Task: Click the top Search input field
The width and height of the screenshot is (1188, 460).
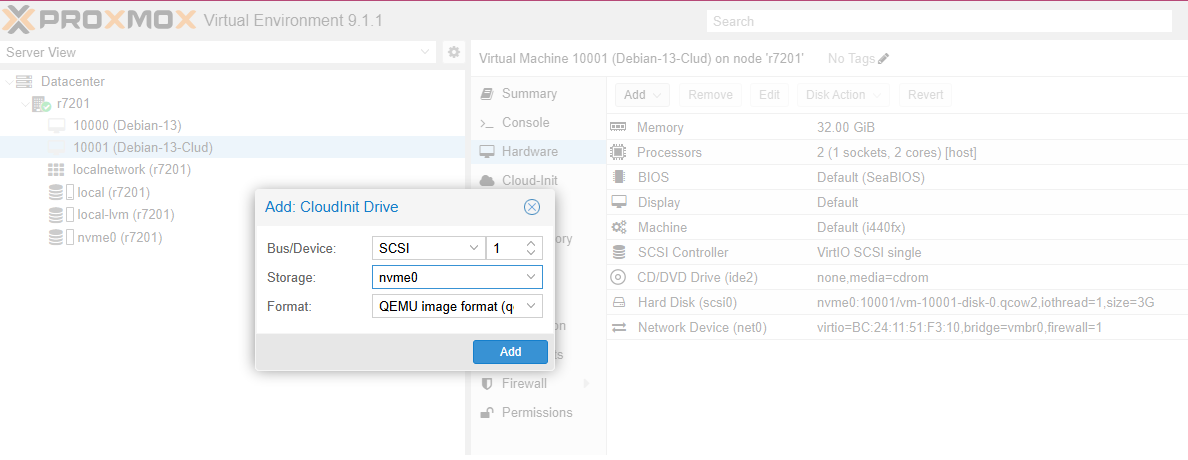Action: pos(938,21)
